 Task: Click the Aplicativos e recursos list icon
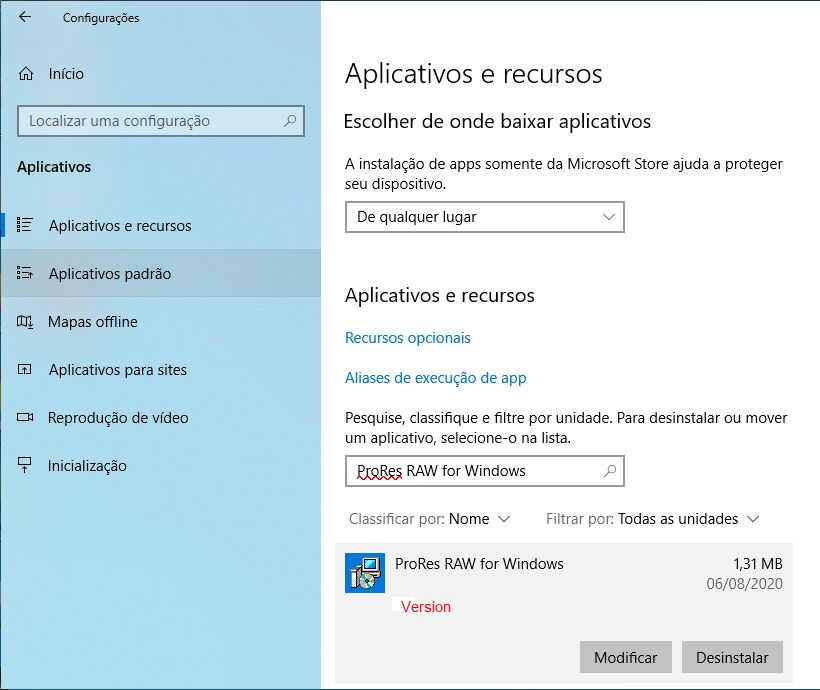pyautogui.click(x=25, y=225)
